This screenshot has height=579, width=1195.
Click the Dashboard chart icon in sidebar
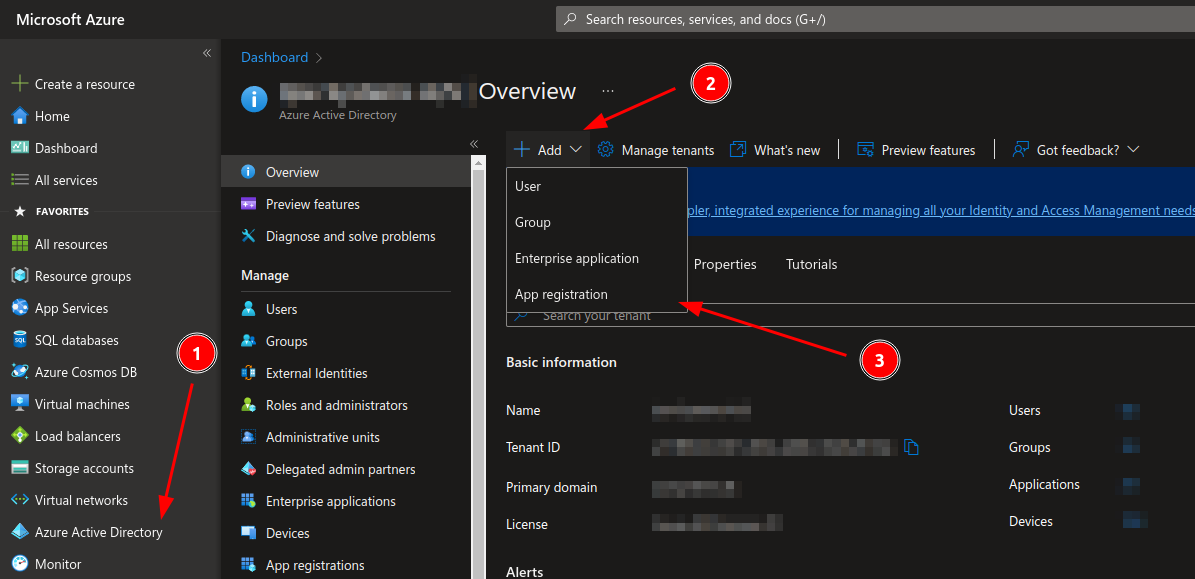pos(20,149)
